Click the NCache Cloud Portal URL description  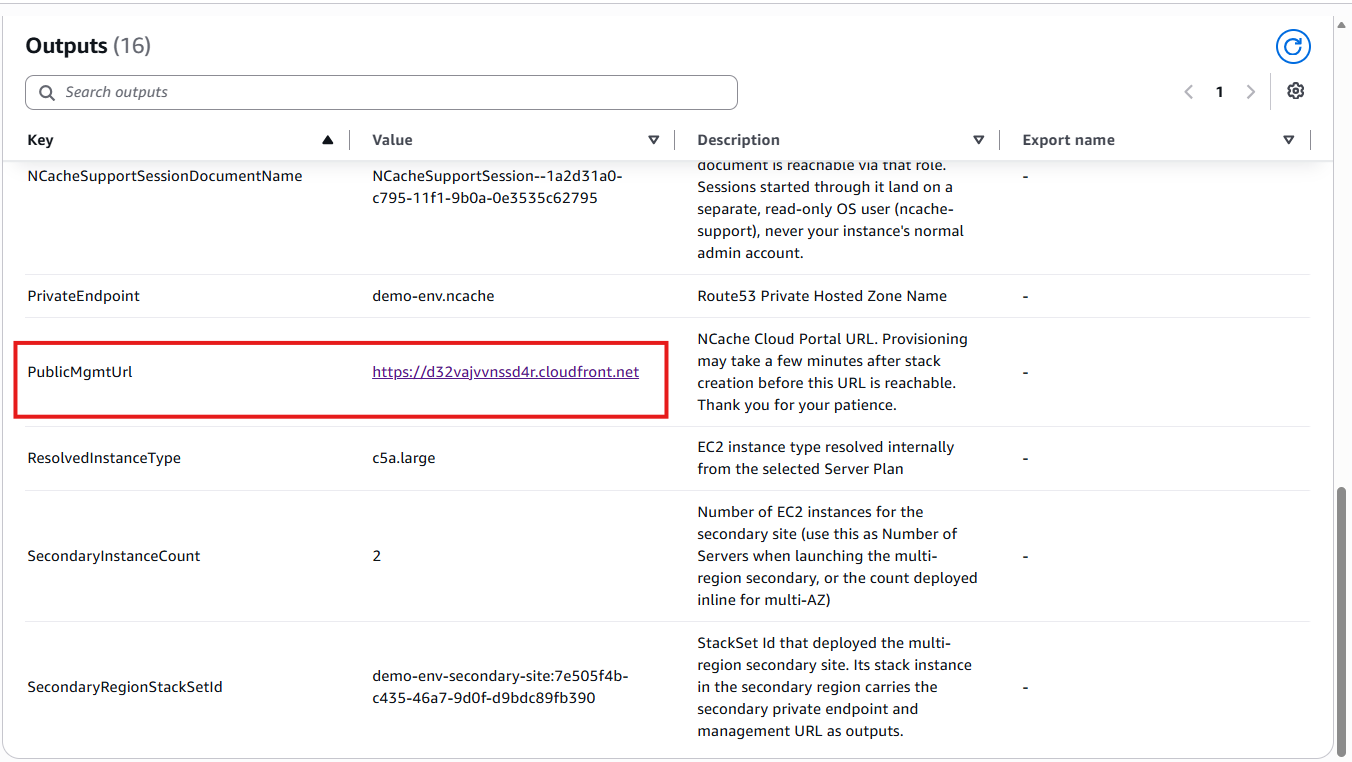pos(832,372)
